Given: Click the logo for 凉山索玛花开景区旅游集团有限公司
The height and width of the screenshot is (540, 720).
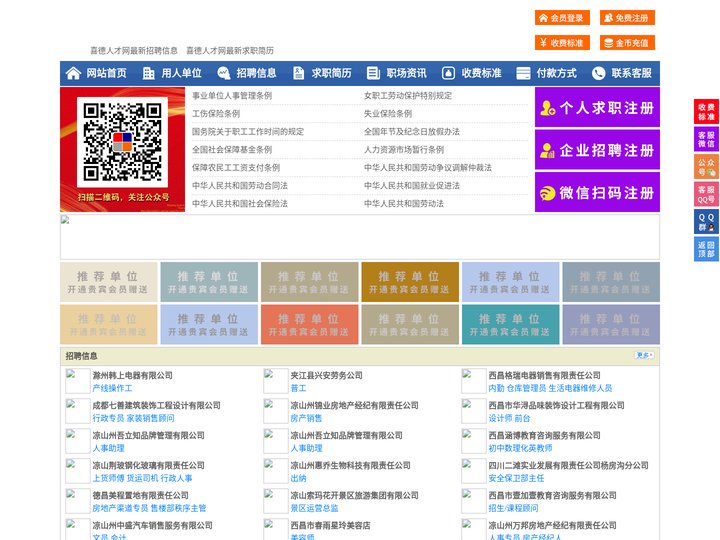Looking at the screenshot, I should 276,501.
